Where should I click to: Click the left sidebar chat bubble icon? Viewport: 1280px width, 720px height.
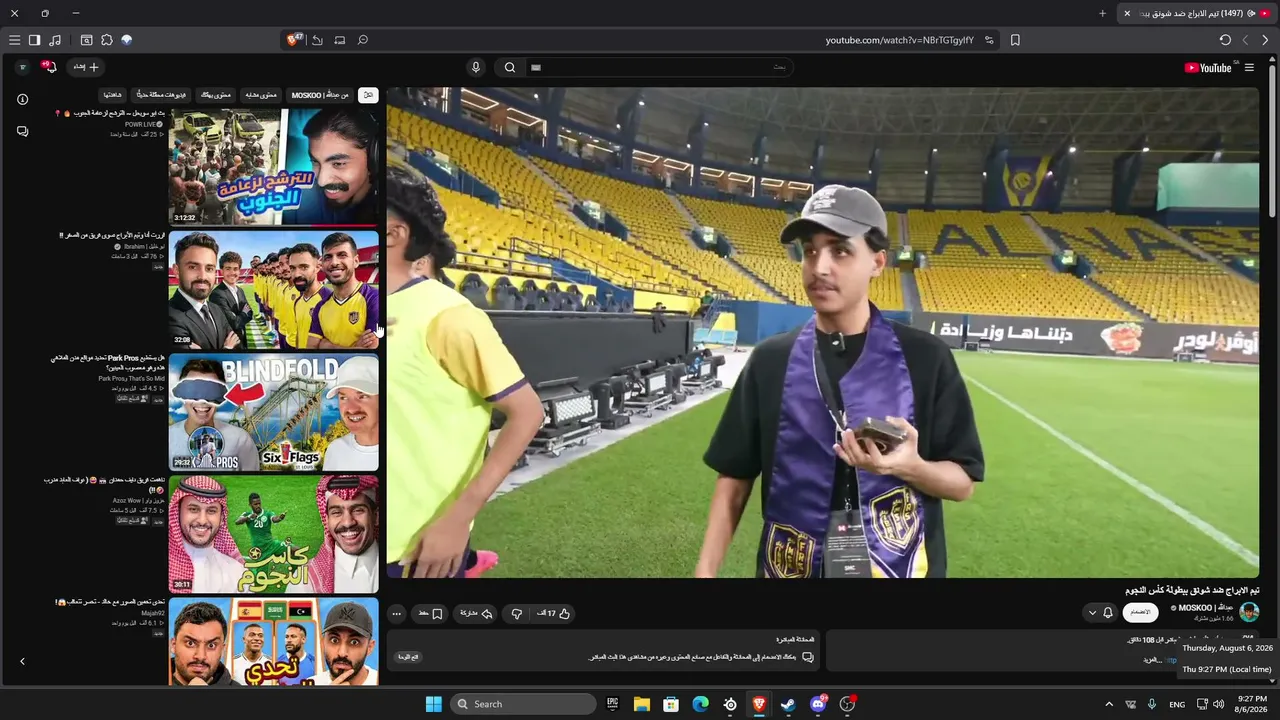[x=22, y=131]
